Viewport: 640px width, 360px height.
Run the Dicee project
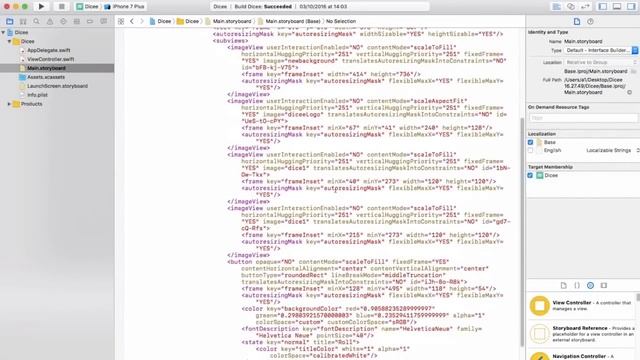(41, 7)
